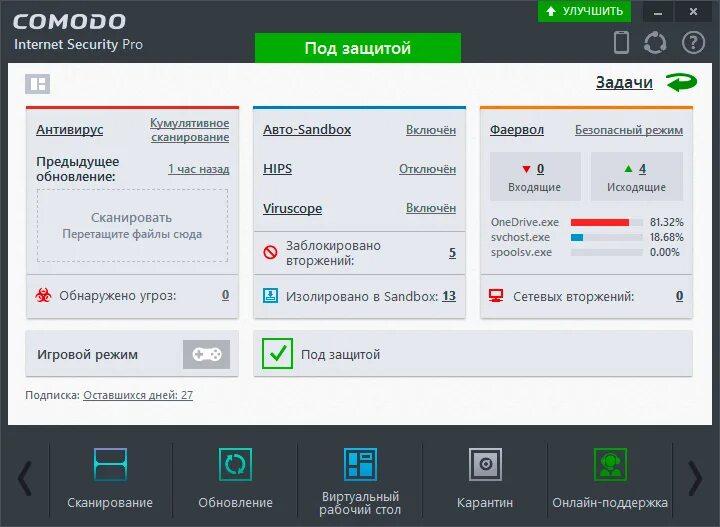Click the mobile device phone icon
The width and height of the screenshot is (720, 527).
pos(621,42)
